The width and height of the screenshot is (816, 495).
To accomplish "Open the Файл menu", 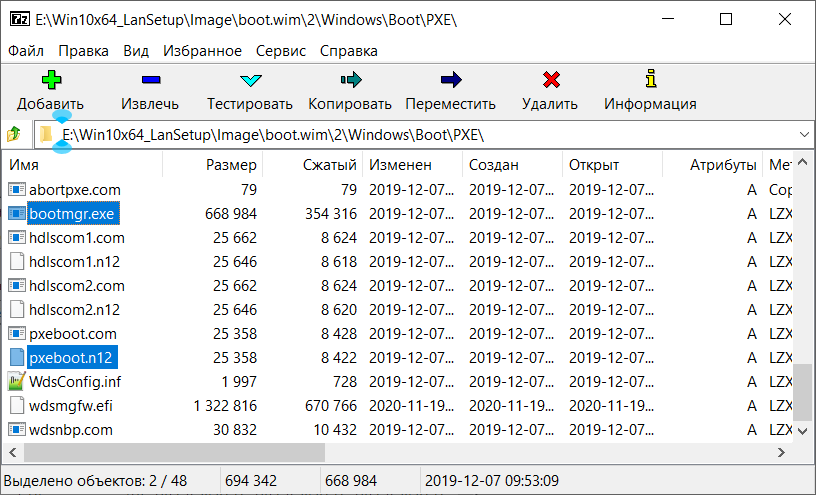I will click(x=26, y=51).
